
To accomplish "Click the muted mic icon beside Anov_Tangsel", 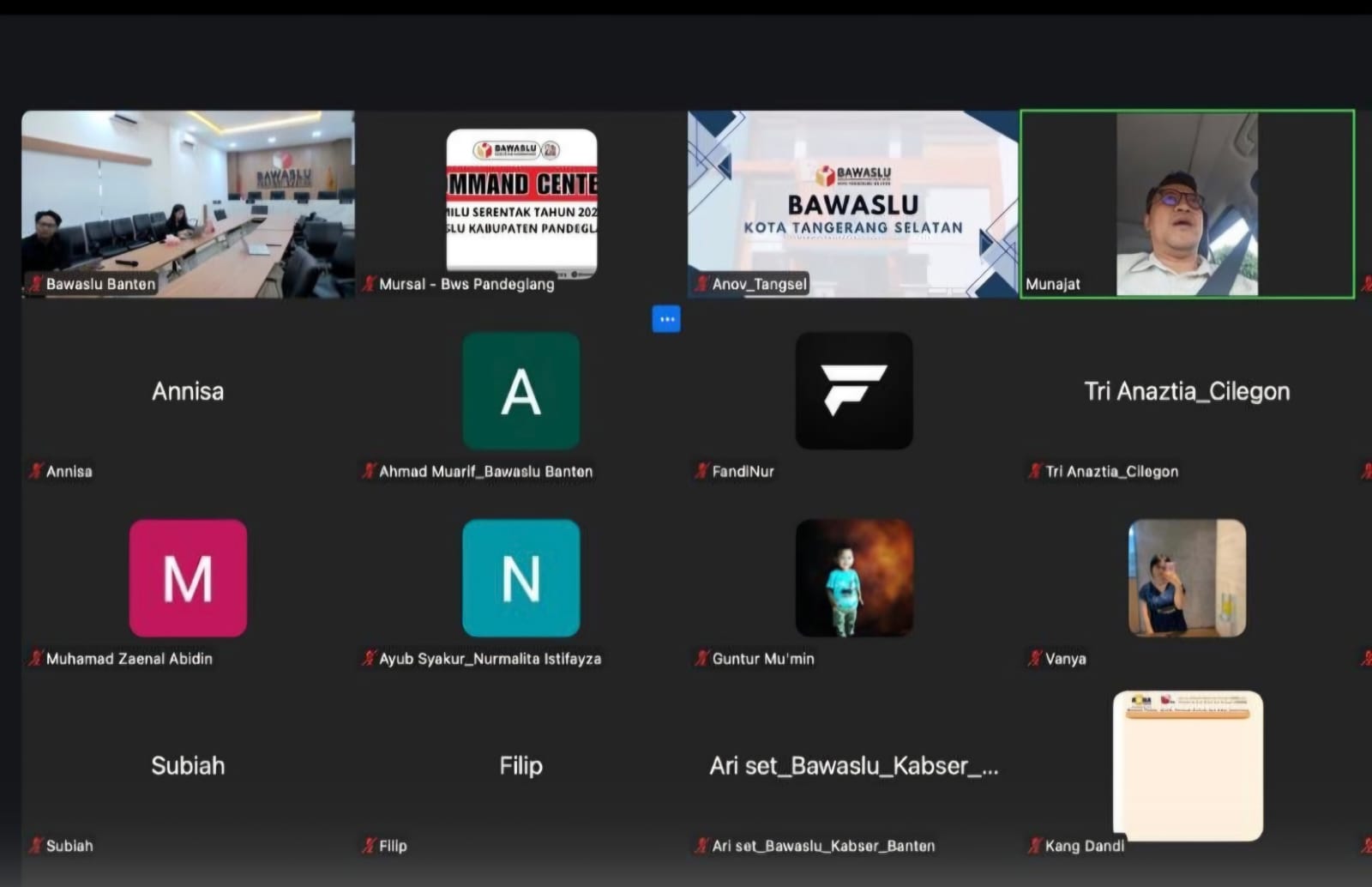I will click(x=702, y=284).
